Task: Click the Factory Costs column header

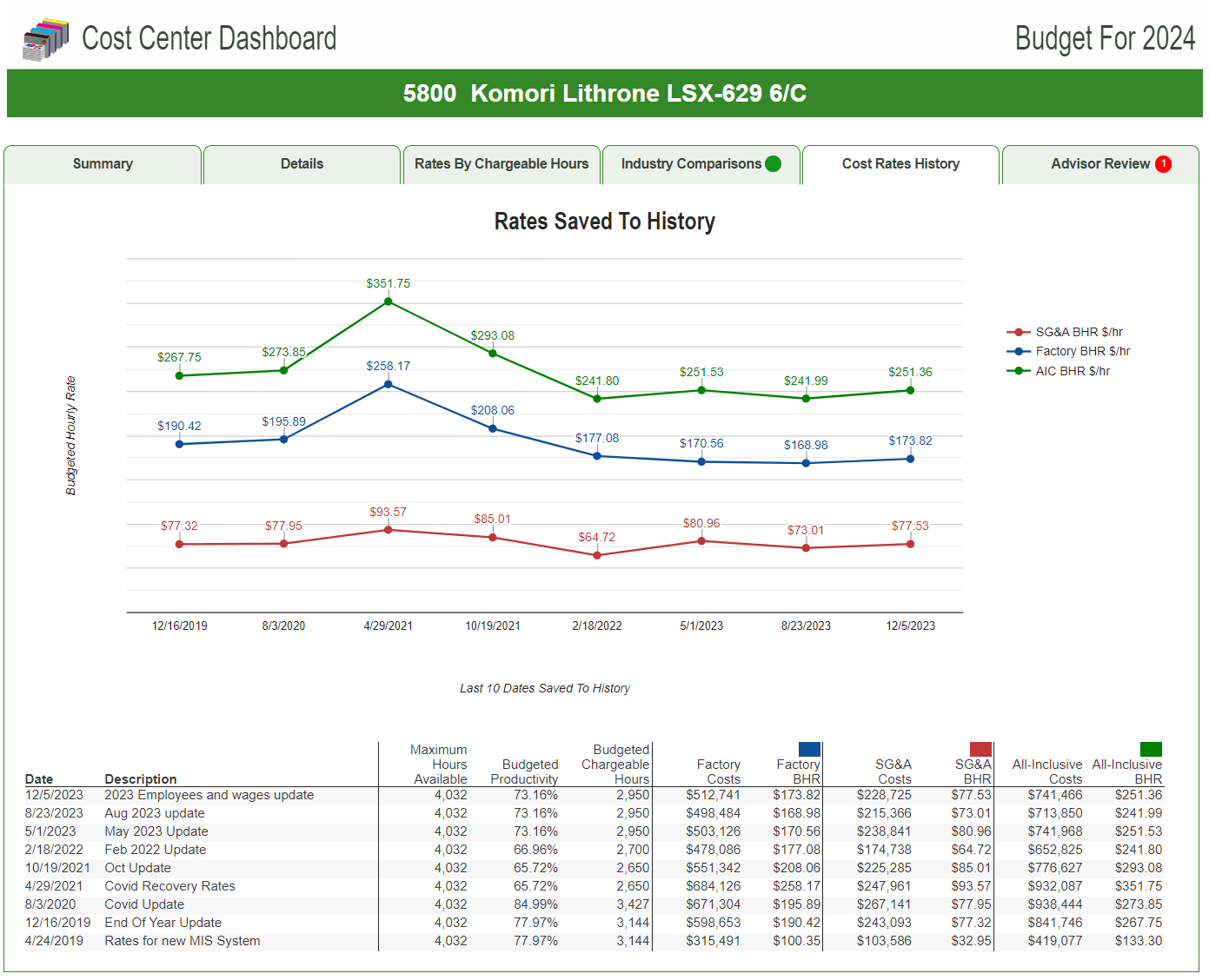Action: 718,771
